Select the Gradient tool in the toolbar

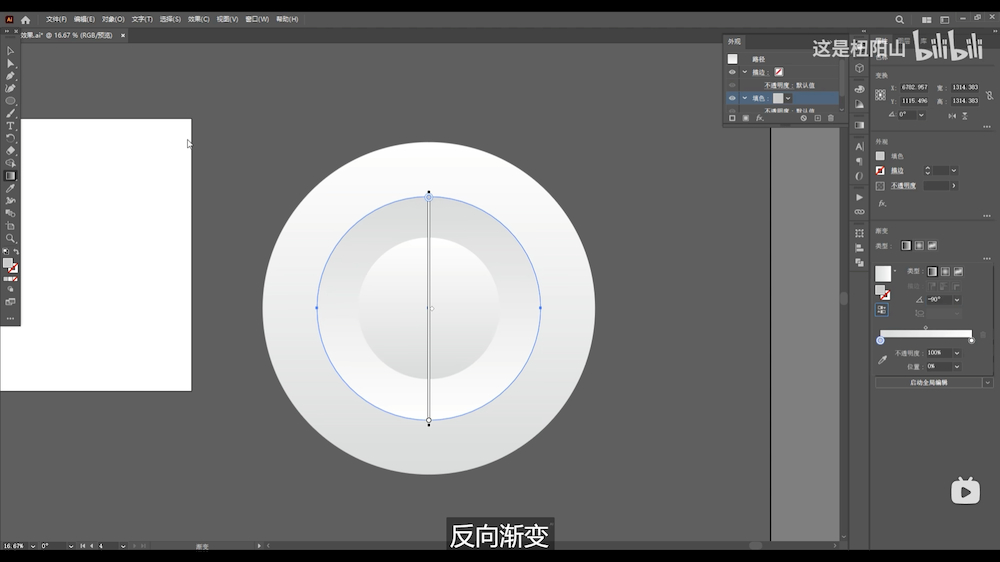pyautogui.click(x=10, y=176)
